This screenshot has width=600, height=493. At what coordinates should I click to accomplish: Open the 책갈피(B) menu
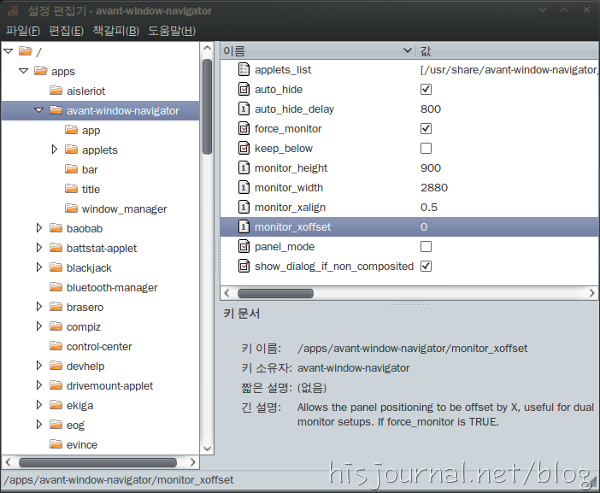[116, 31]
